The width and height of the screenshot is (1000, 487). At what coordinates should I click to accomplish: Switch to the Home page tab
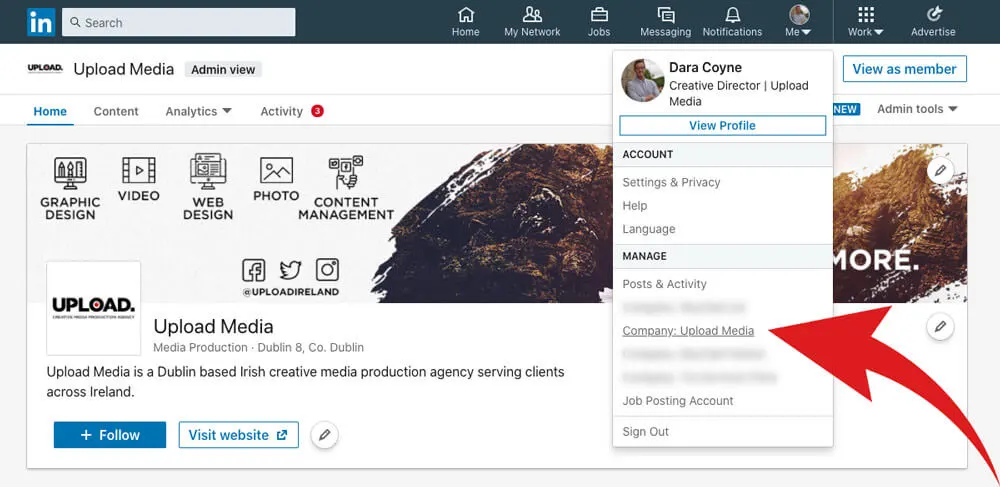[50, 111]
